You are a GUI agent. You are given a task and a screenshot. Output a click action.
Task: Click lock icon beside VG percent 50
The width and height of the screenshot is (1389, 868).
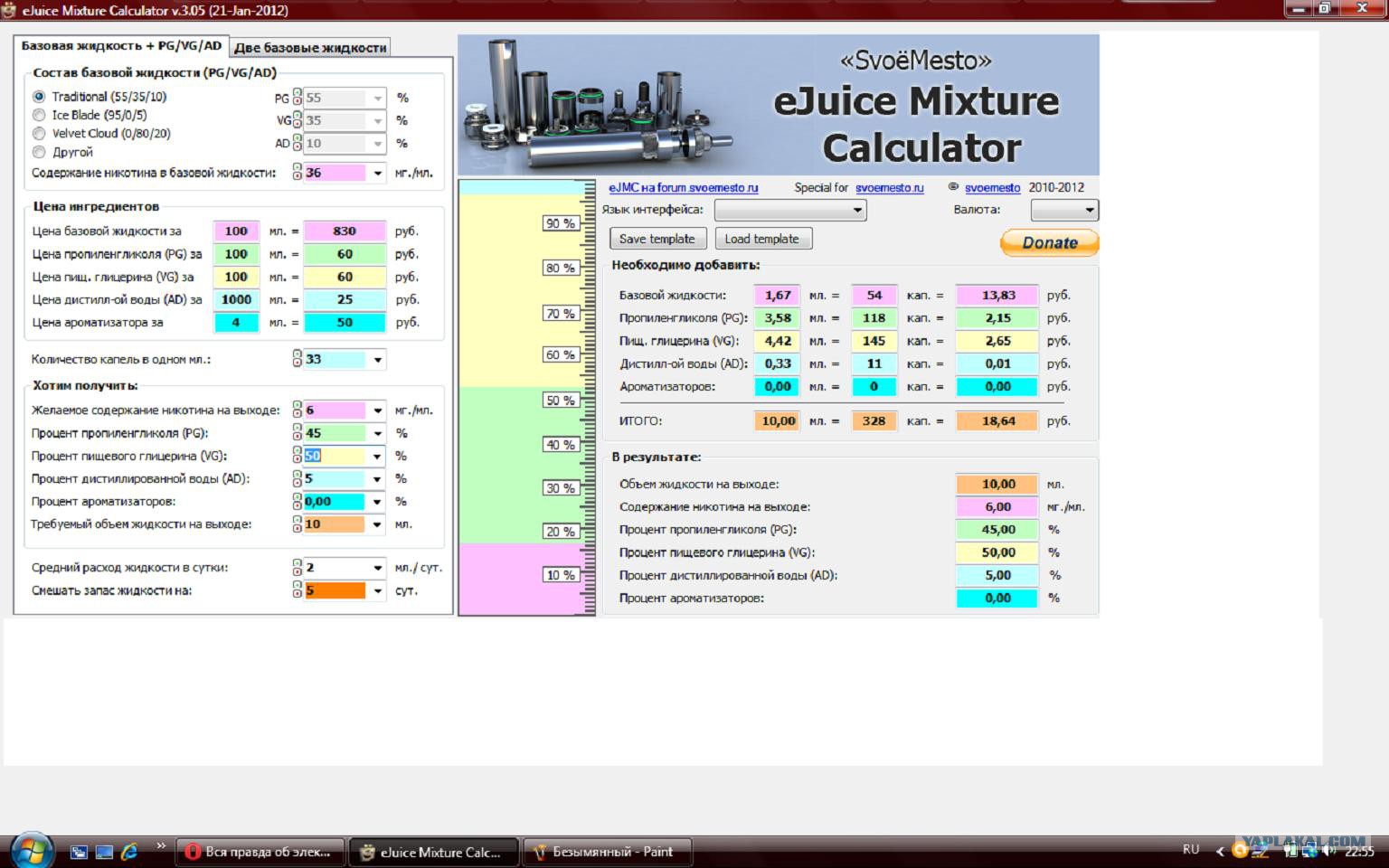297,456
